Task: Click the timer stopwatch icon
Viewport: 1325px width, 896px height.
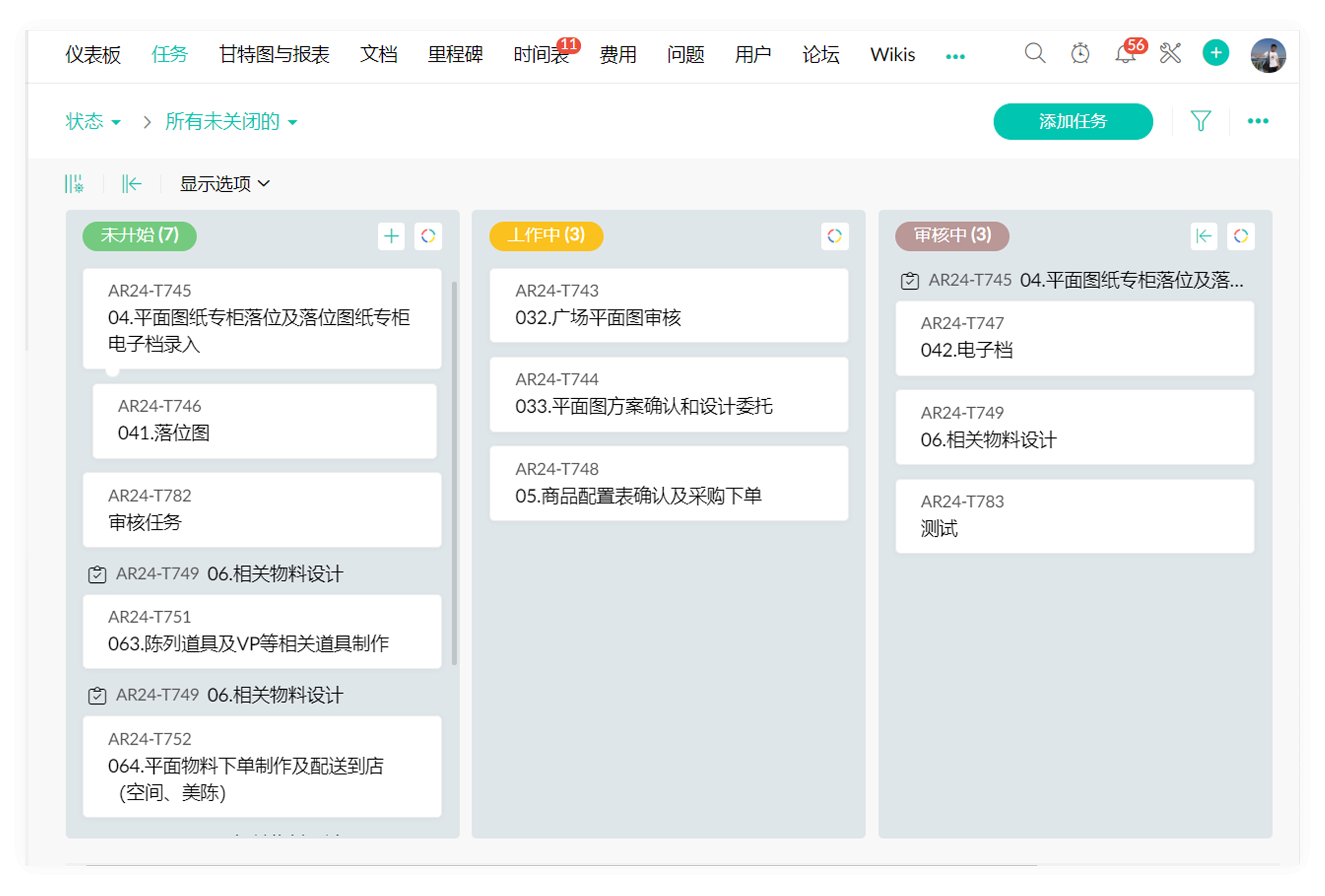Action: tap(1080, 54)
